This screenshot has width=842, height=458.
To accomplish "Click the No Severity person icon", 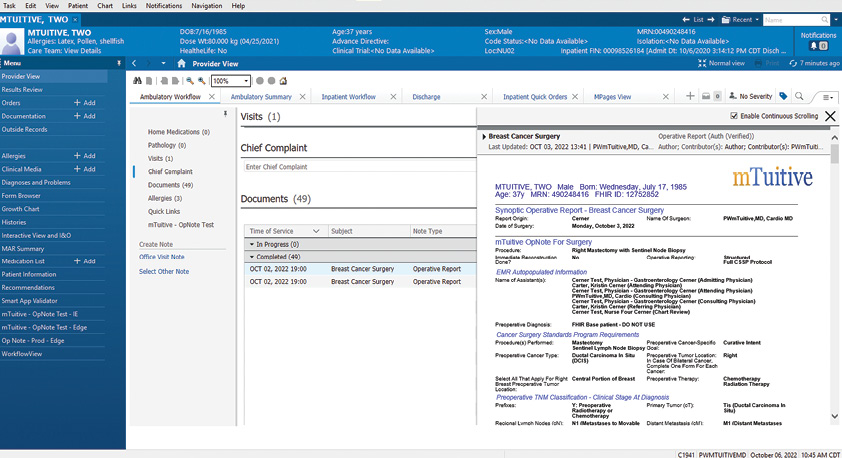I will 732,96.
